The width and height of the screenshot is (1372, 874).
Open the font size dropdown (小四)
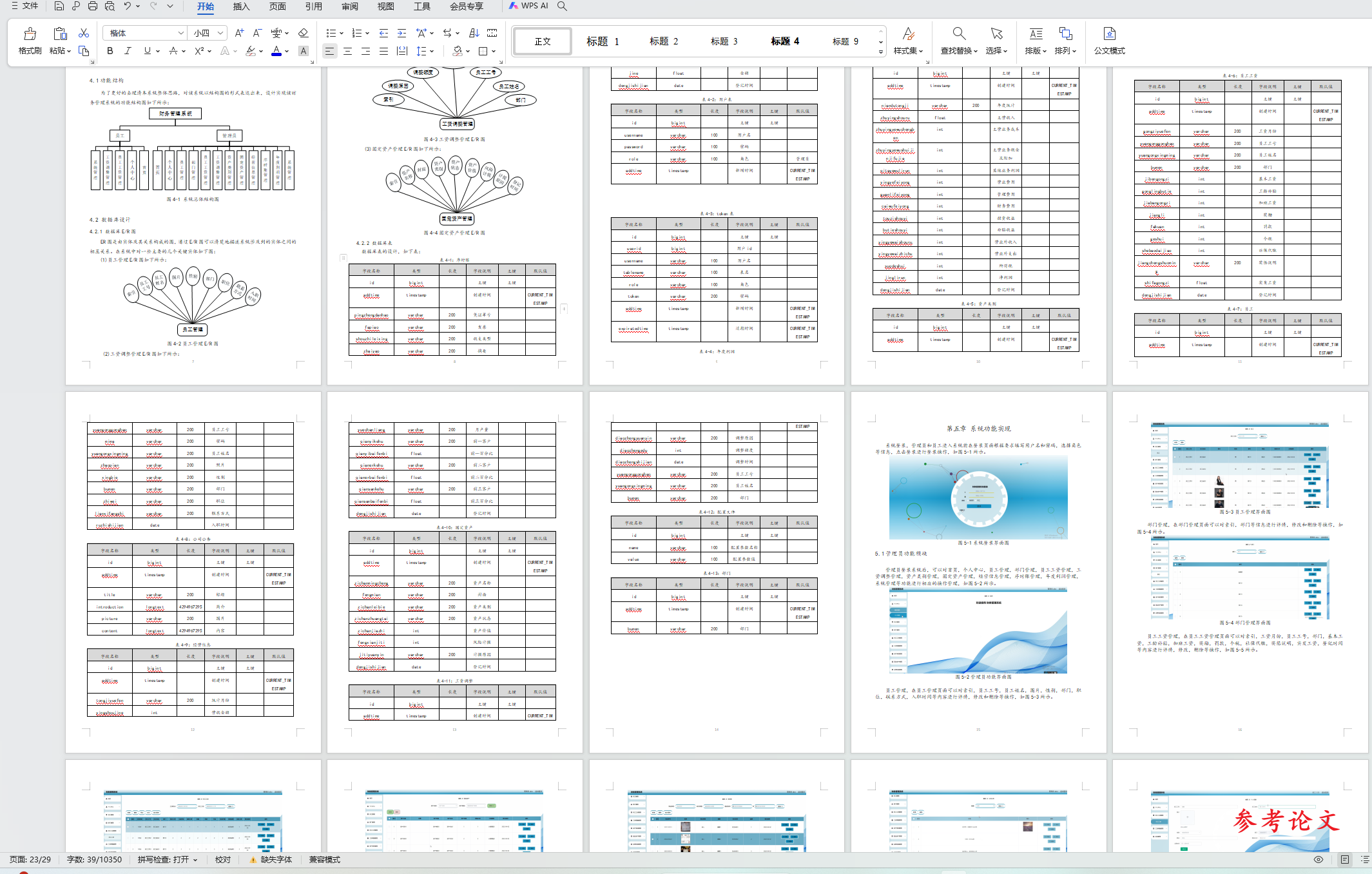pyautogui.click(x=220, y=33)
